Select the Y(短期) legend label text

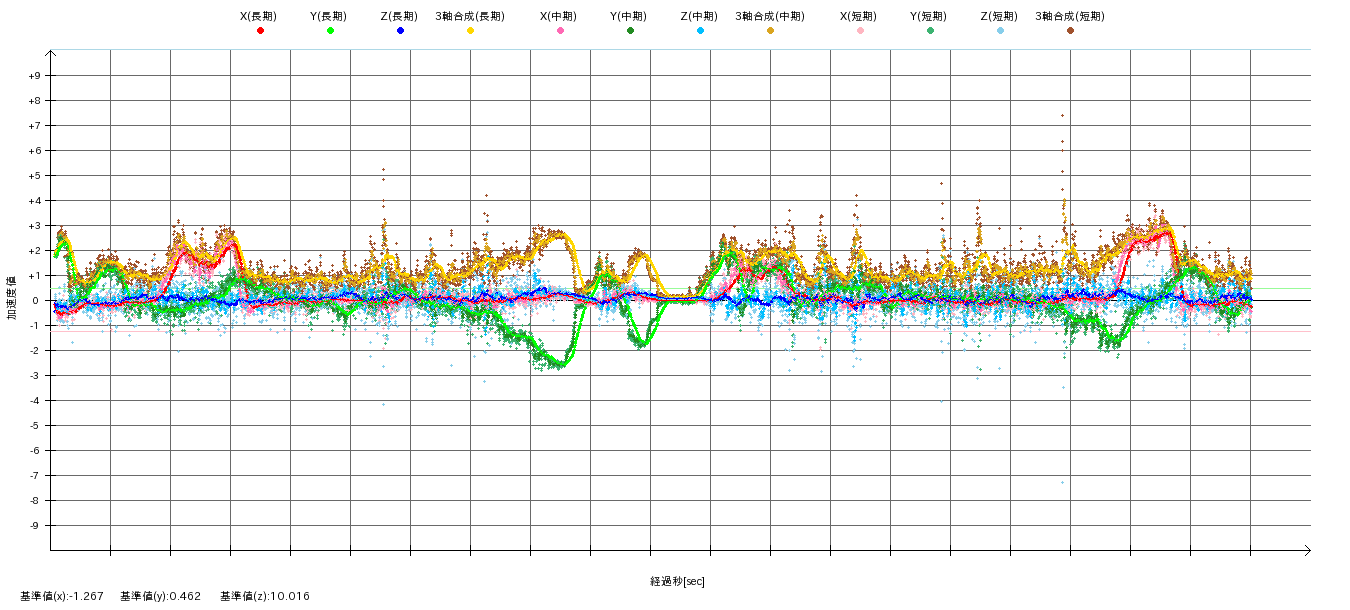[928, 16]
